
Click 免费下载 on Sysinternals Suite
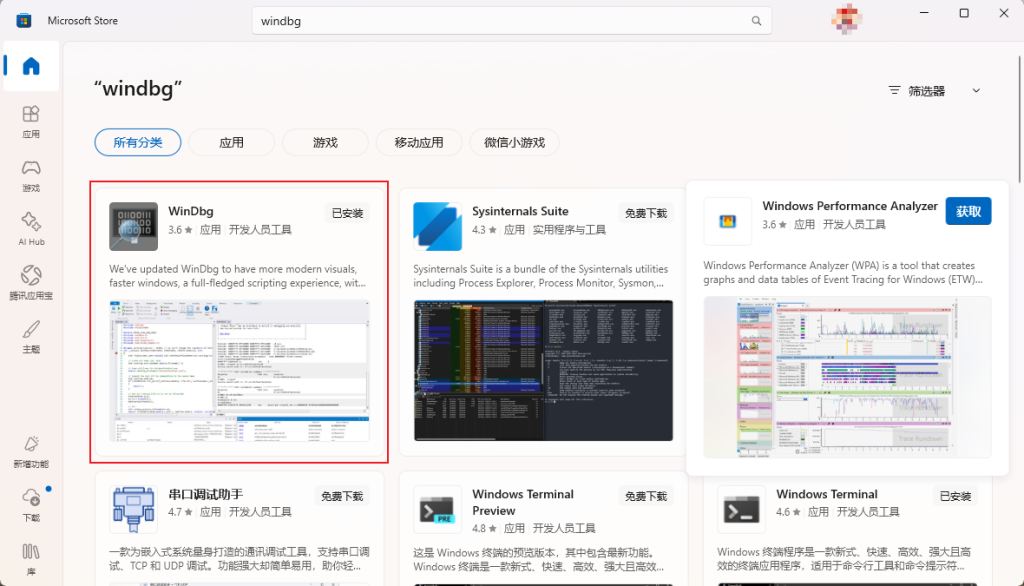coord(645,213)
